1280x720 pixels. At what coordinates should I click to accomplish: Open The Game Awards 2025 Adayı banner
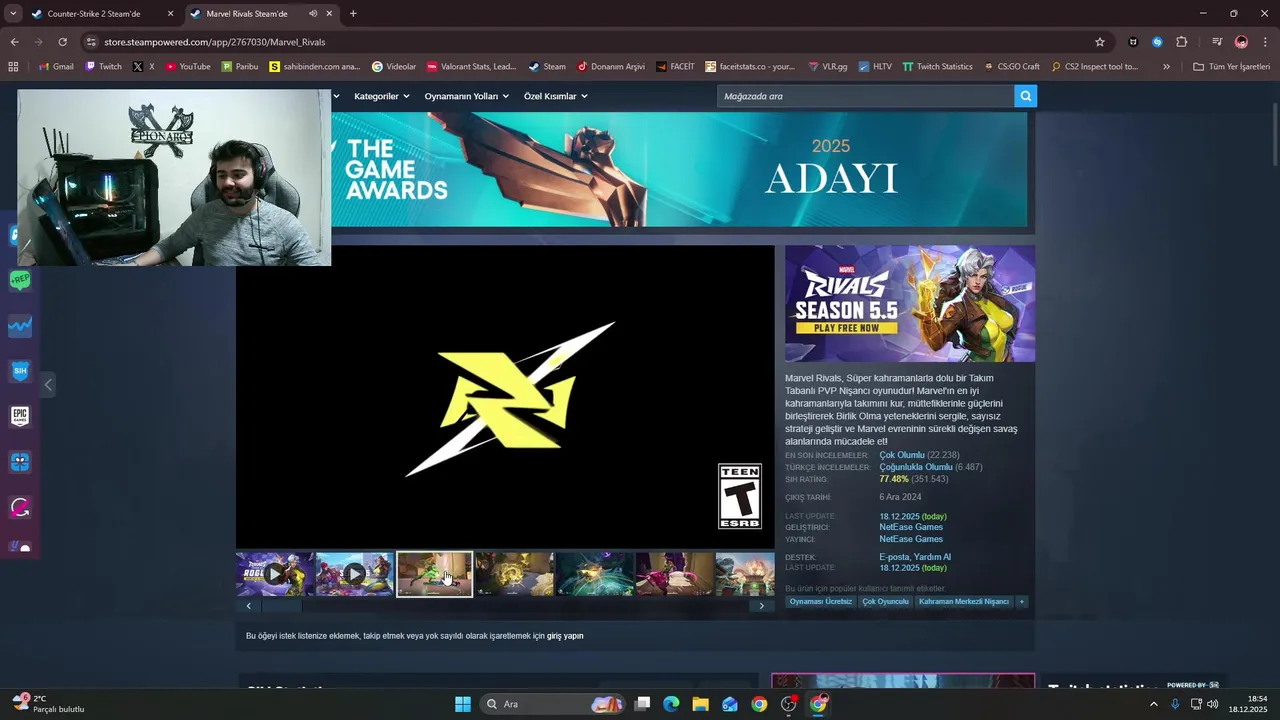[x=679, y=170]
